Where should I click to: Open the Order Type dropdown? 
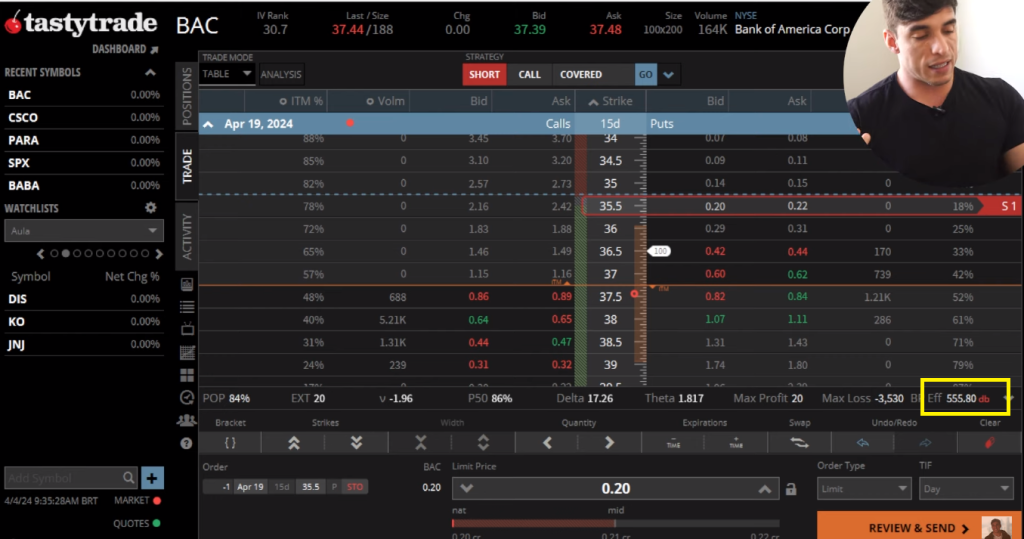(863, 489)
